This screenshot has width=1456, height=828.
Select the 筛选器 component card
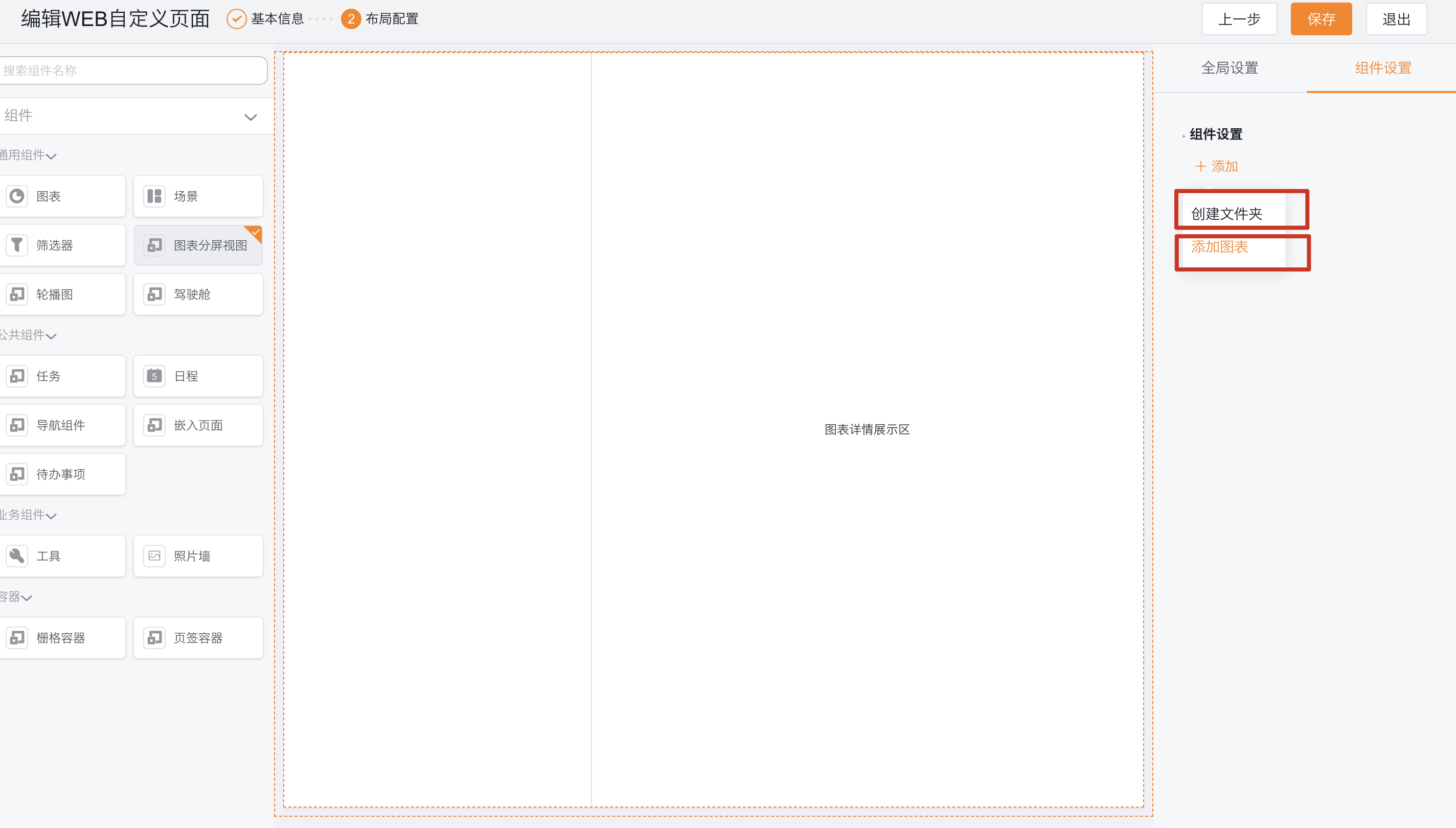click(x=62, y=245)
